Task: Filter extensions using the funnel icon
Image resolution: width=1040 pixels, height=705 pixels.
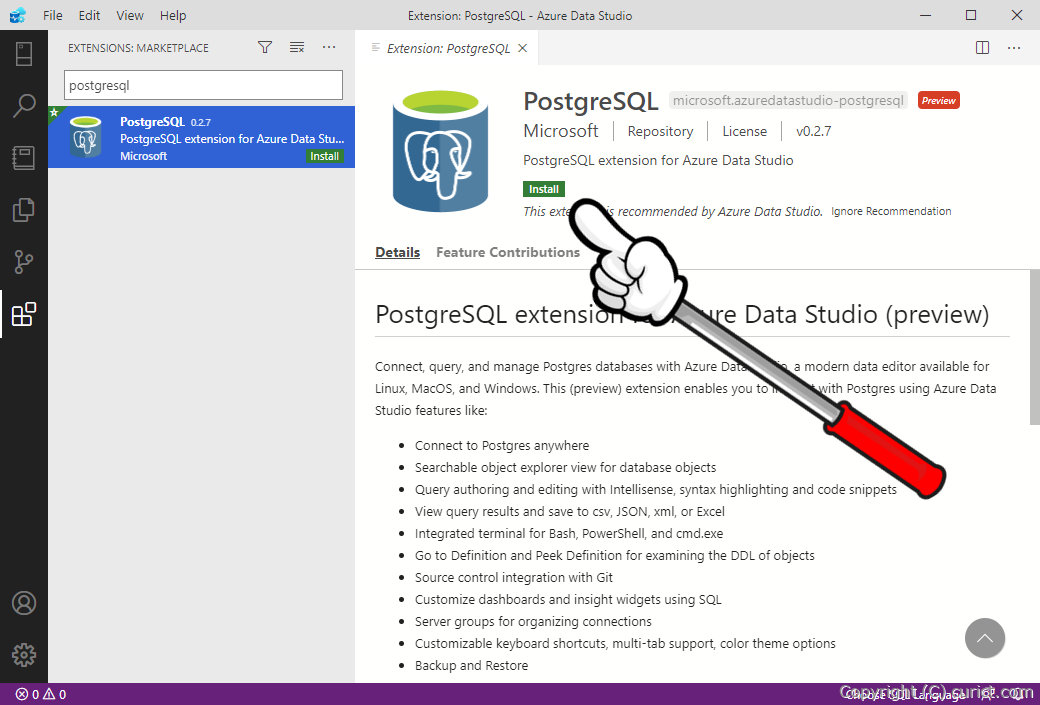Action: pos(264,47)
